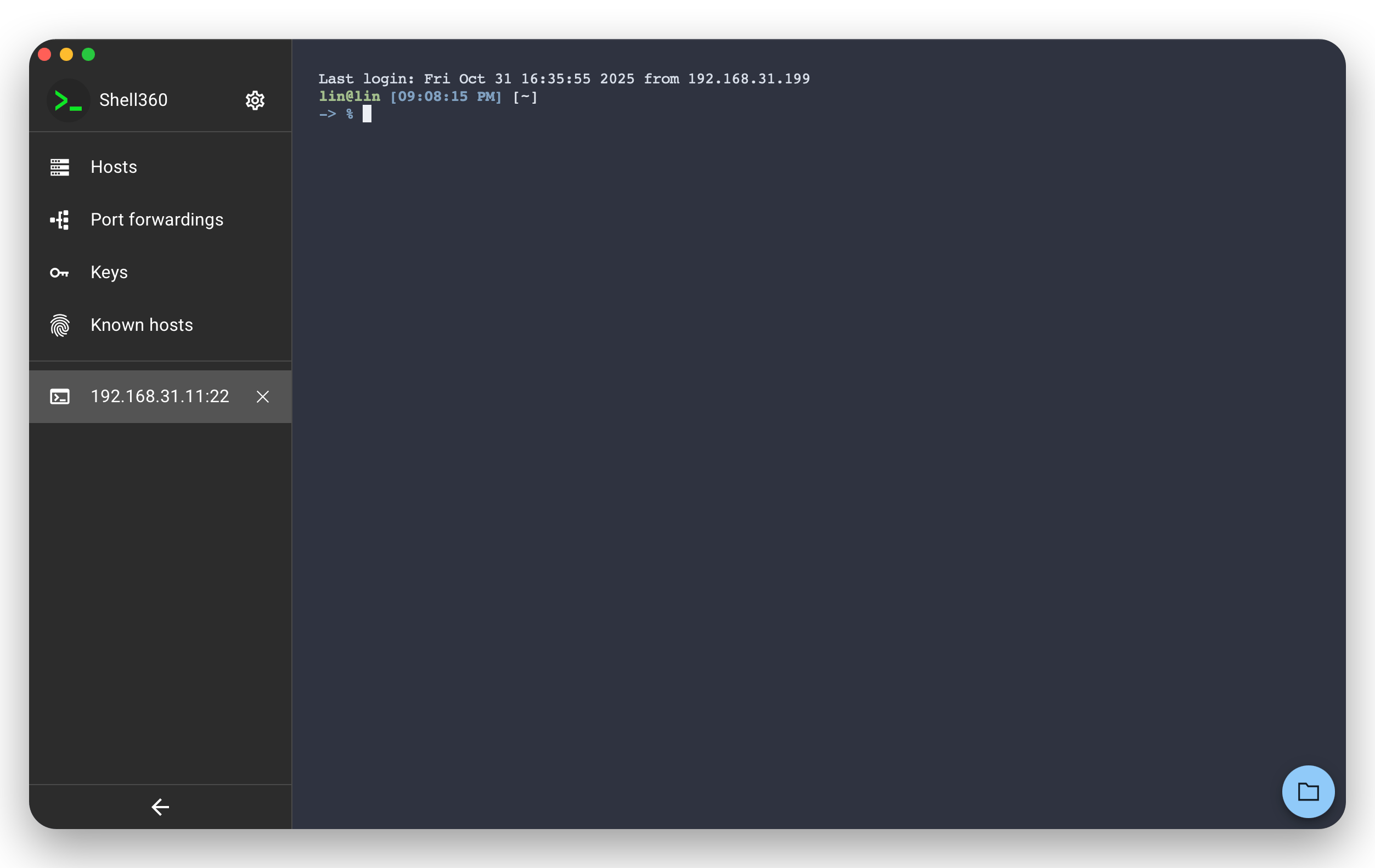Click the Shell360 app title text
The image size is (1375, 868).
133,100
